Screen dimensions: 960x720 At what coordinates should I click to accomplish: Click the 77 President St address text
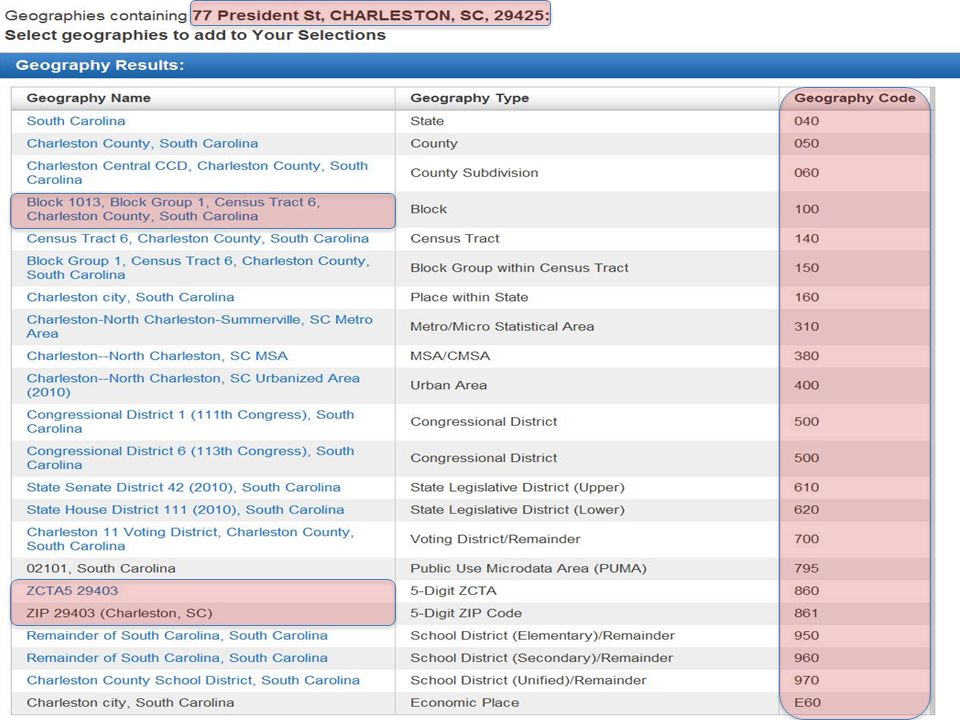370,15
